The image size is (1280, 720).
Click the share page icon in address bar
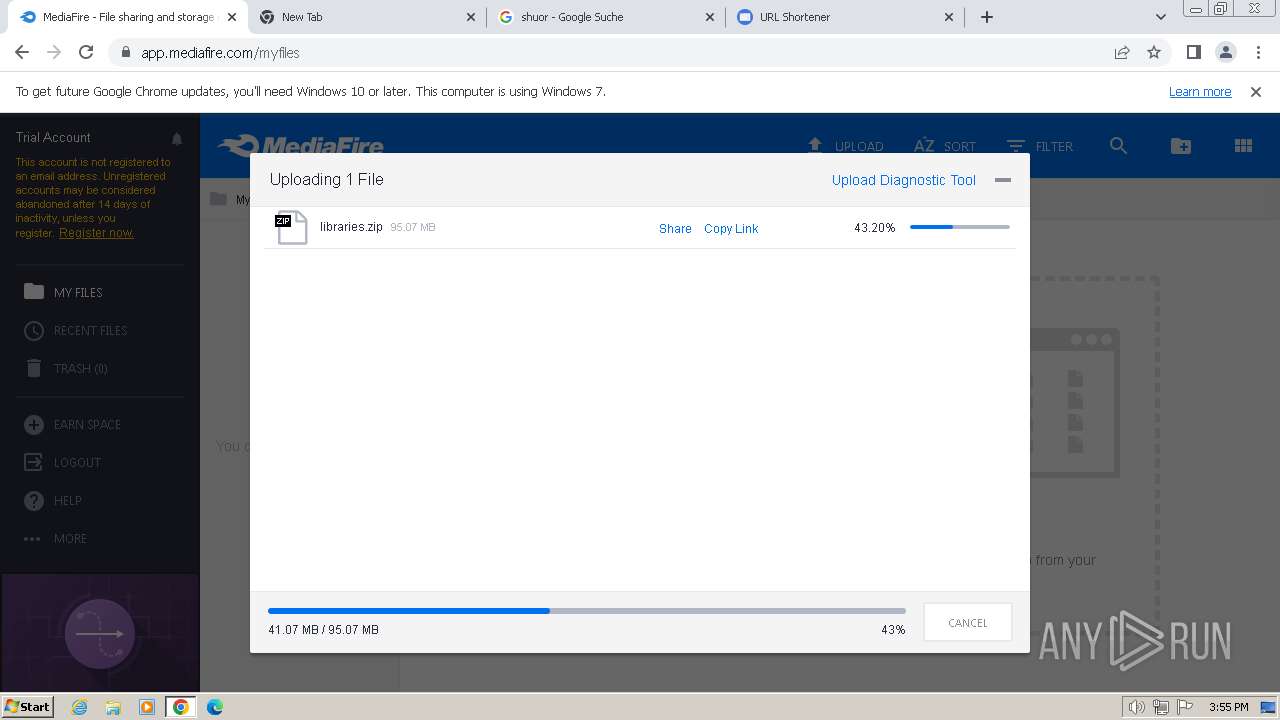1122,53
